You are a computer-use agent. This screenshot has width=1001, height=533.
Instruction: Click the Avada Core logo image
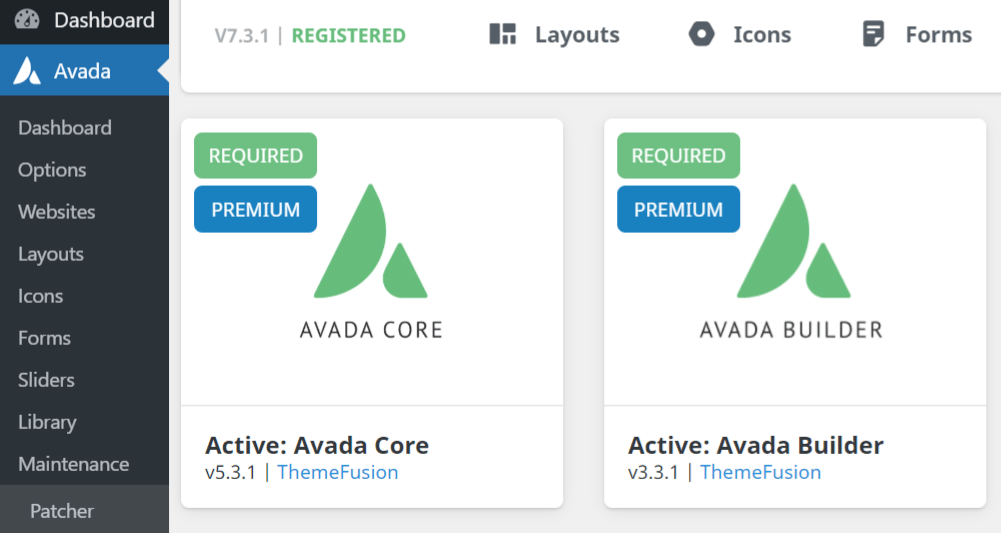371,241
